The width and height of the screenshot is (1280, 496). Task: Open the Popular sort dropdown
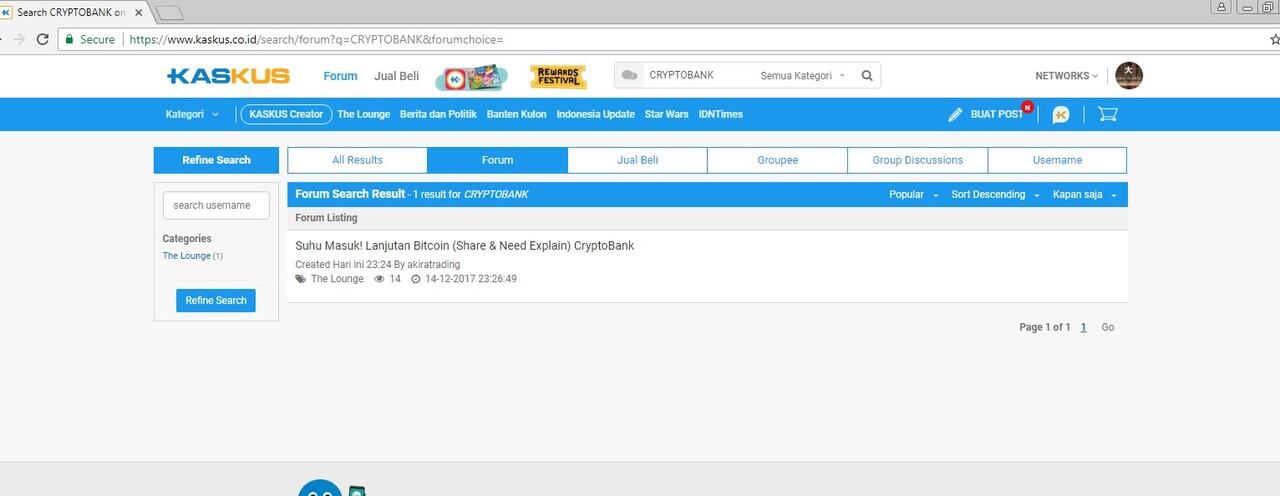point(913,194)
